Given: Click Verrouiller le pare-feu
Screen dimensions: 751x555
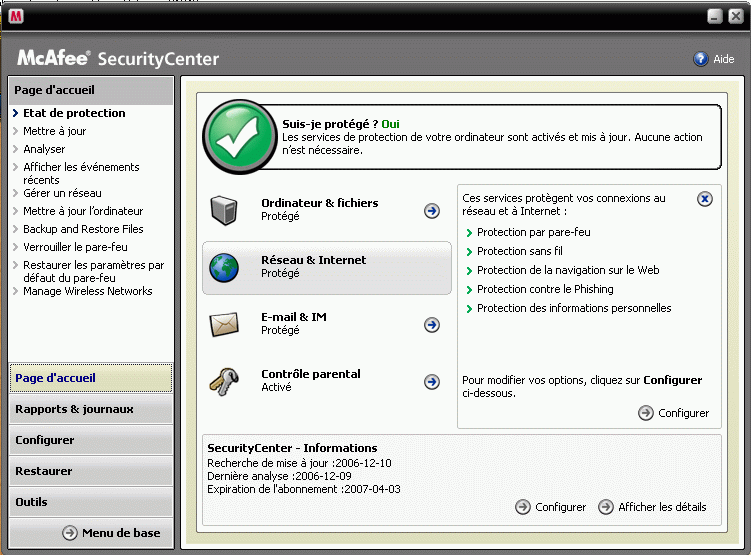Looking at the screenshot, I should click(x=75, y=247).
